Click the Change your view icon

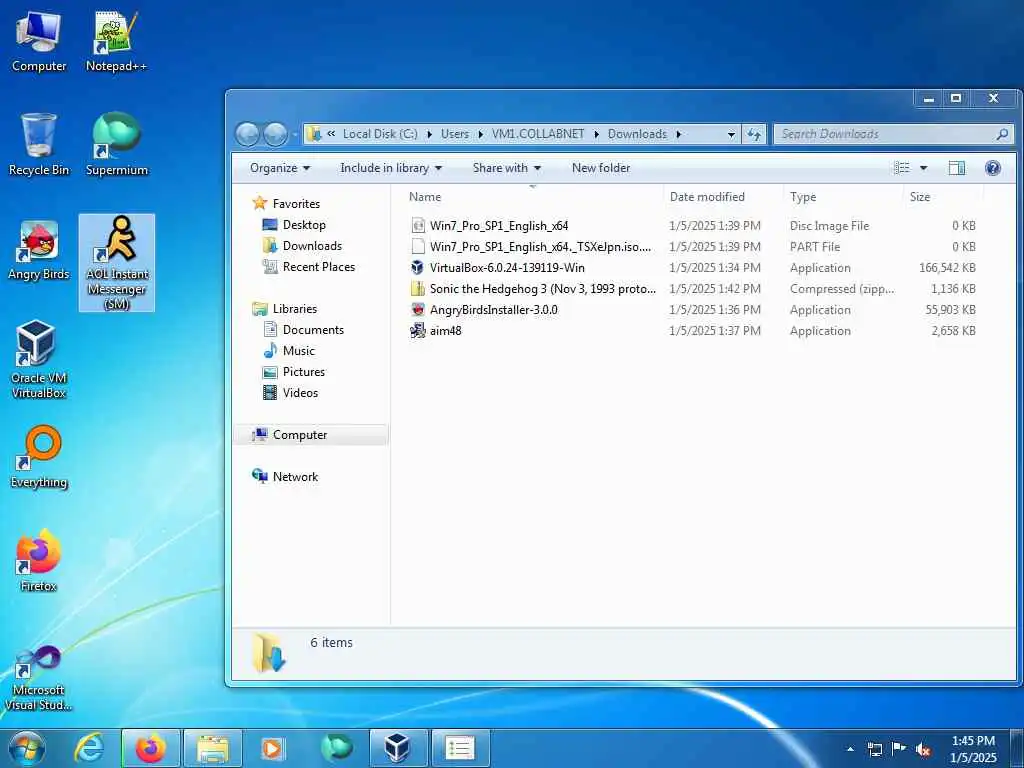click(902, 168)
